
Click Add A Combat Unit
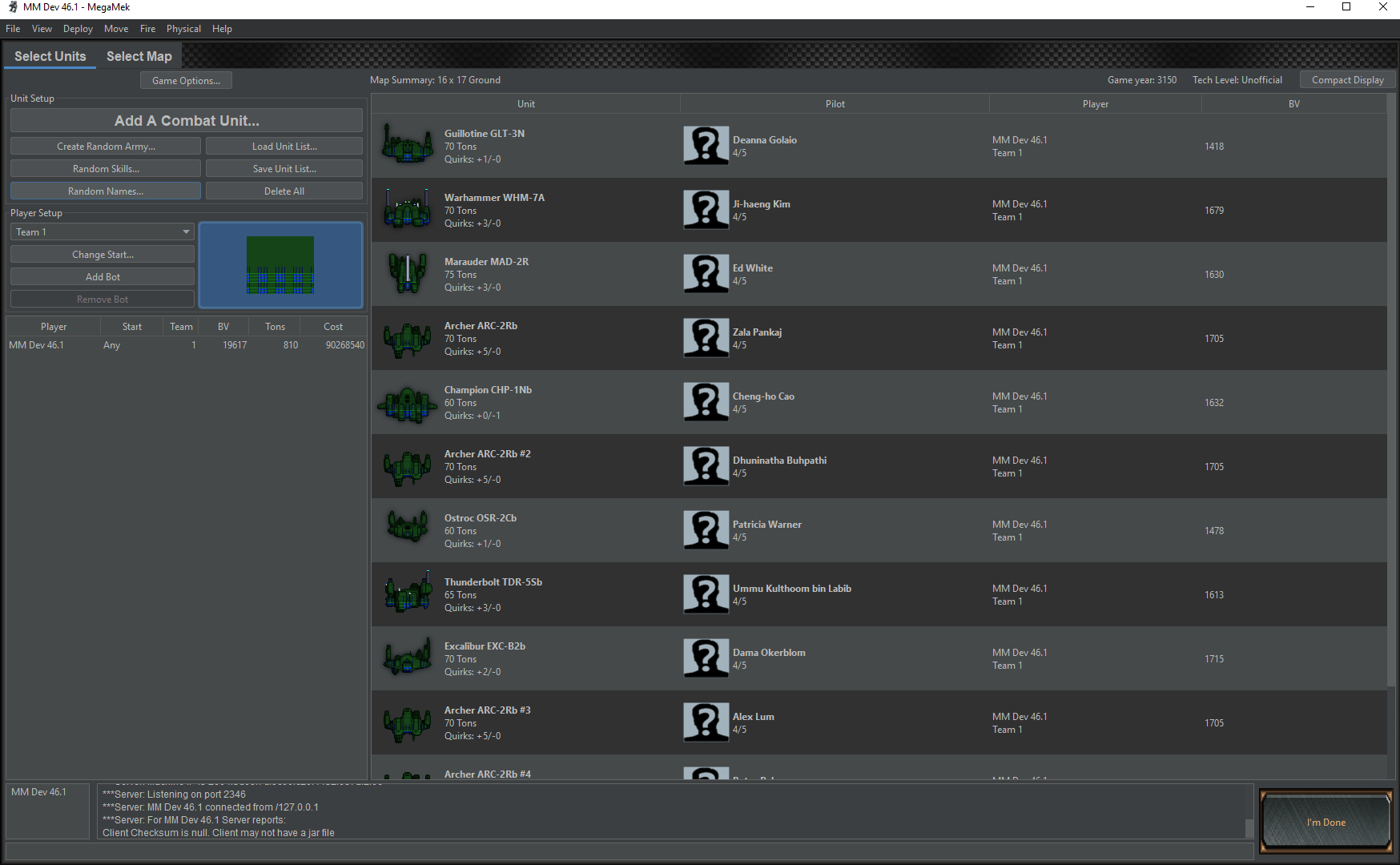click(x=186, y=120)
